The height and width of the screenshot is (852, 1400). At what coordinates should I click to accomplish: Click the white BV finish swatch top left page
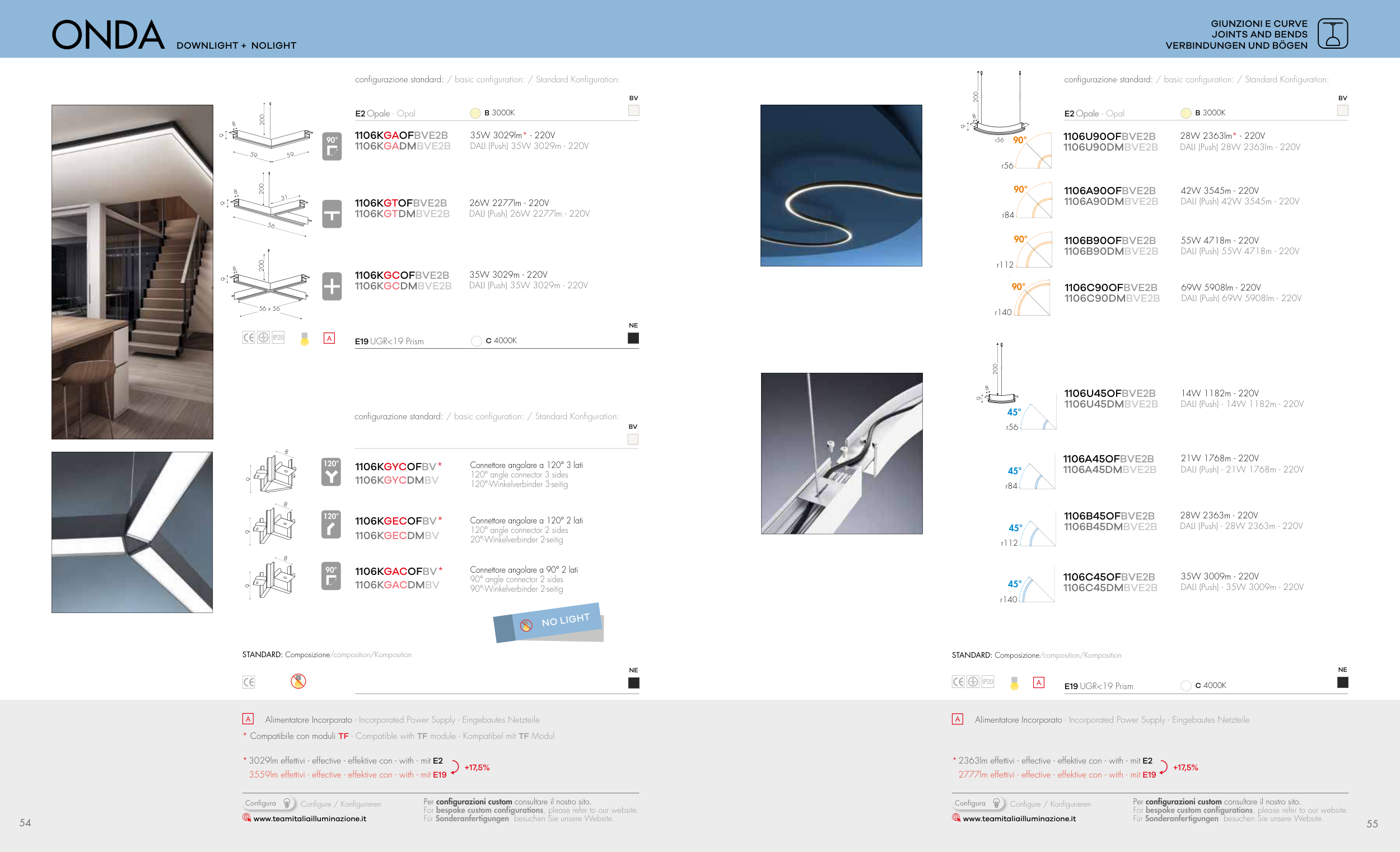633,111
